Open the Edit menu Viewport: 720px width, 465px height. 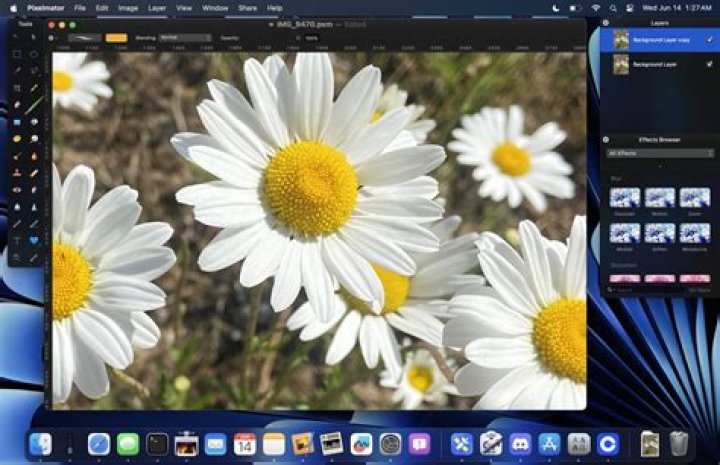[x=102, y=8]
